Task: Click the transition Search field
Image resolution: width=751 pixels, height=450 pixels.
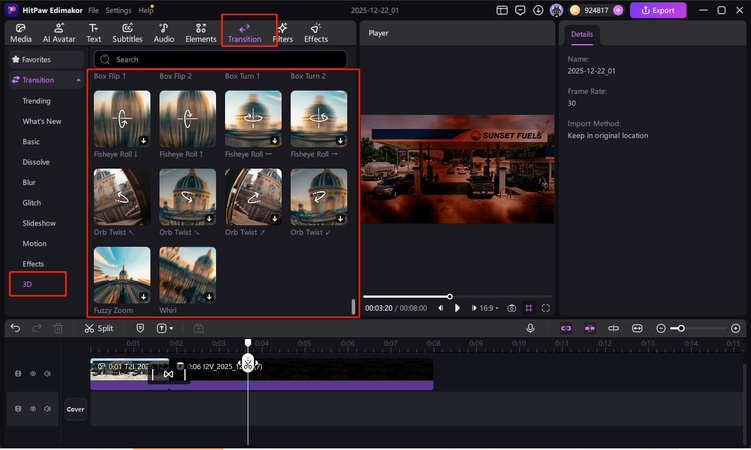Action: pos(220,59)
